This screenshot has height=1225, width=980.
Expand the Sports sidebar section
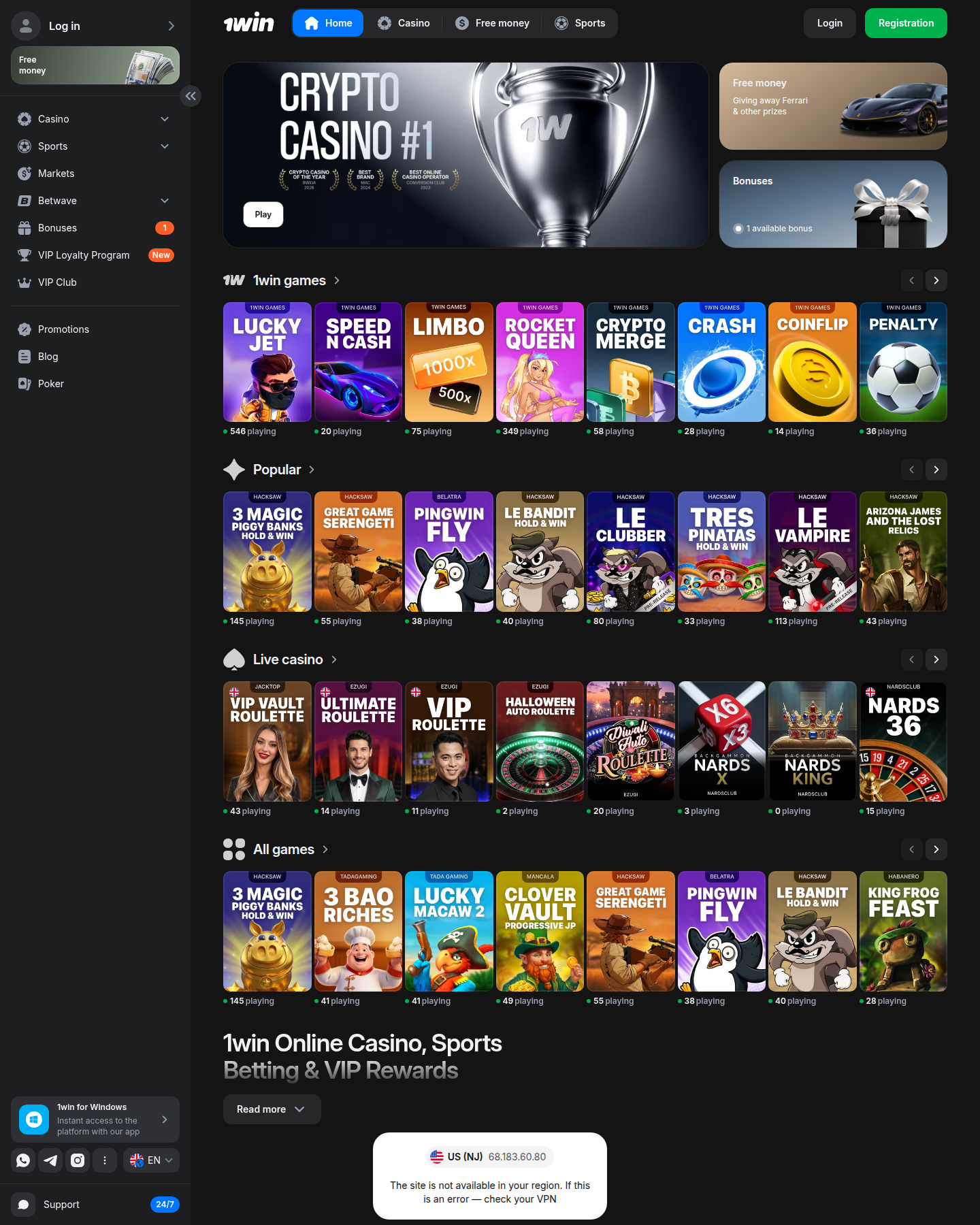tap(165, 146)
